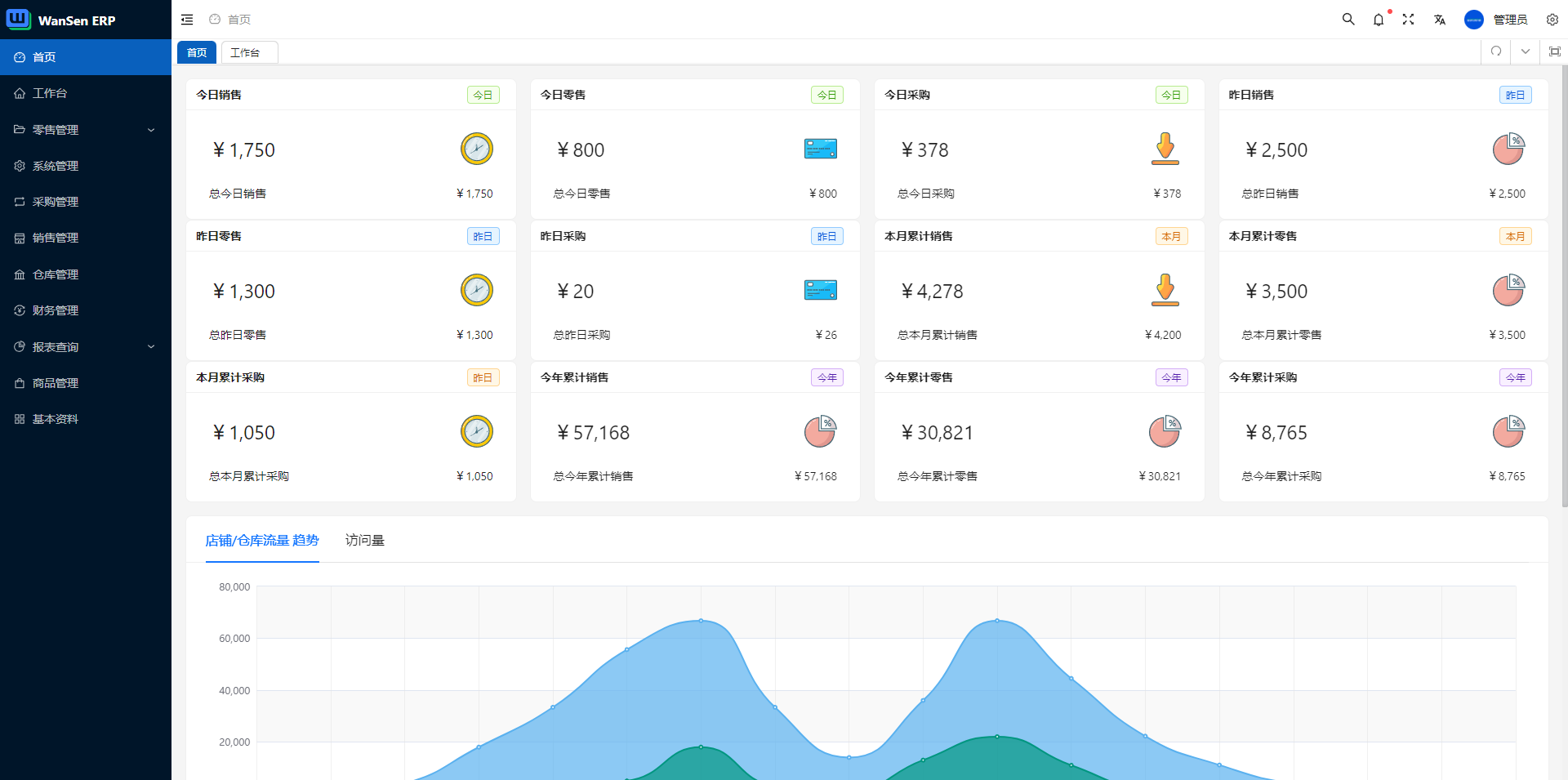This screenshot has height=780, width=1568.
Task: Open 财务管理 in the sidebar
Action: pos(56,310)
